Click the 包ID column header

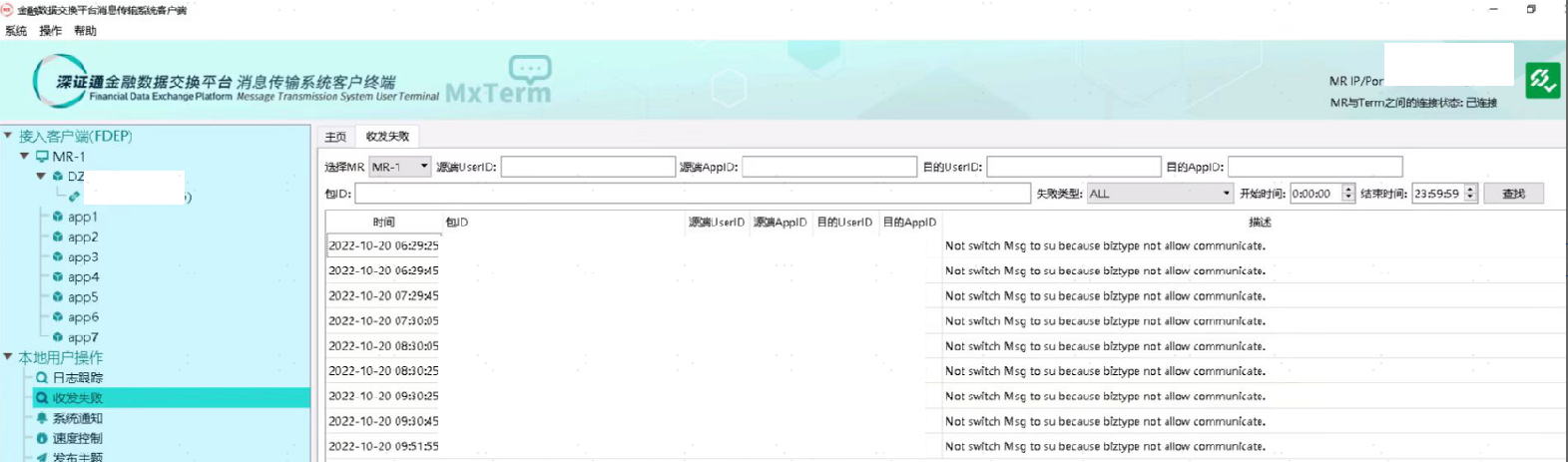click(563, 222)
